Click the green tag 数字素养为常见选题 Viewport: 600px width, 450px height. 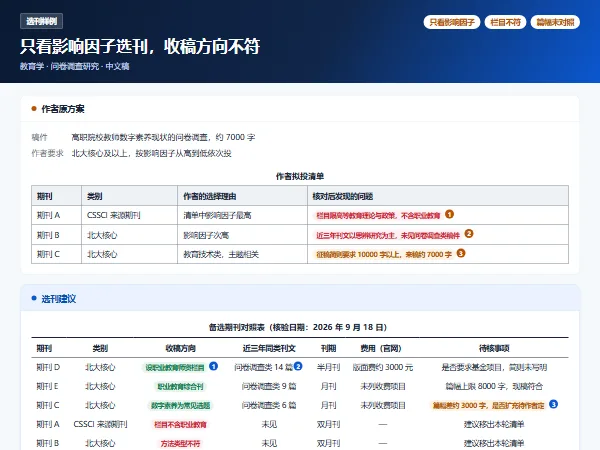pyautogui.click(x=180, y=405)
